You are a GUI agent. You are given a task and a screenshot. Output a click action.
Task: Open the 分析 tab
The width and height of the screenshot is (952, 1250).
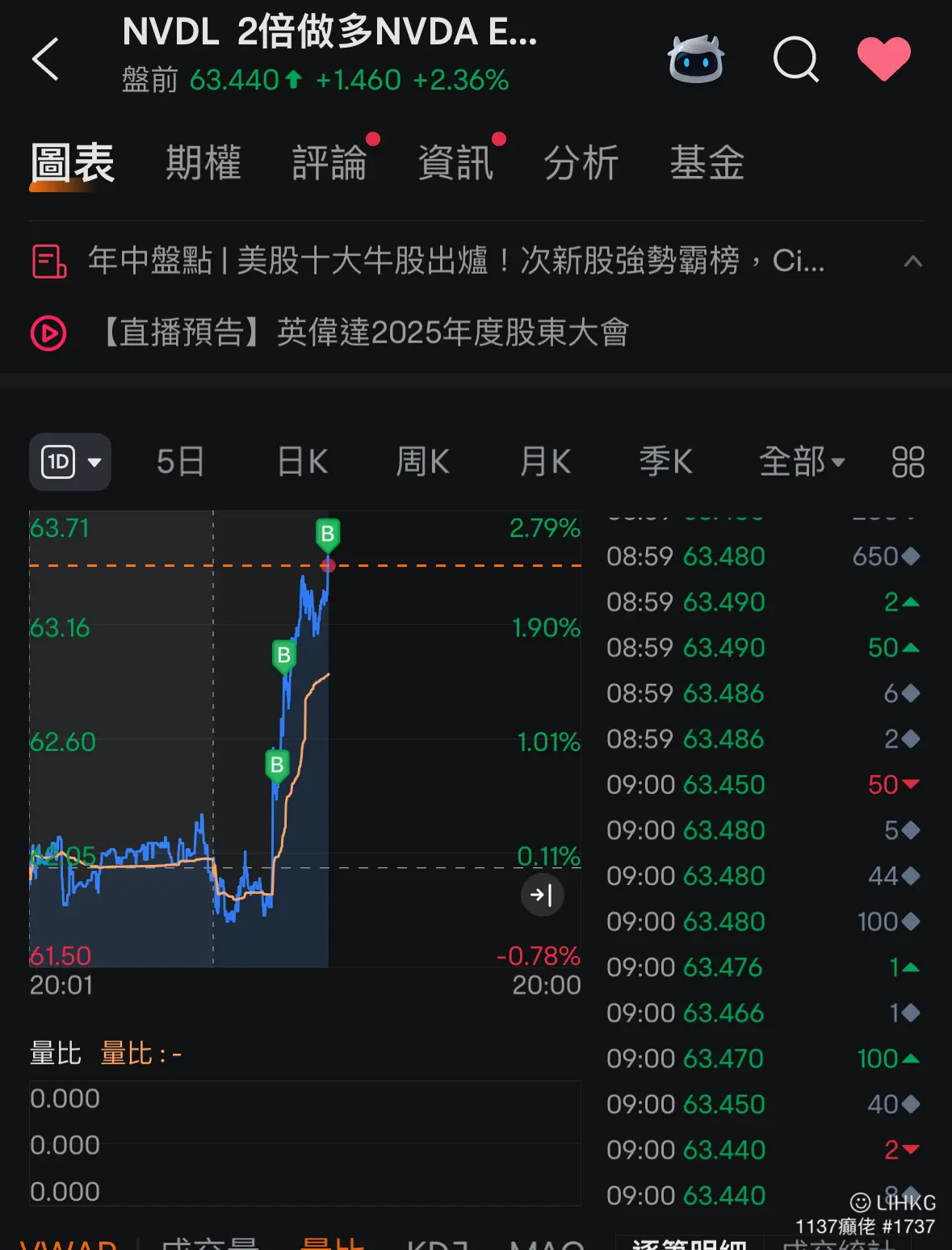(x=581, y=162)
